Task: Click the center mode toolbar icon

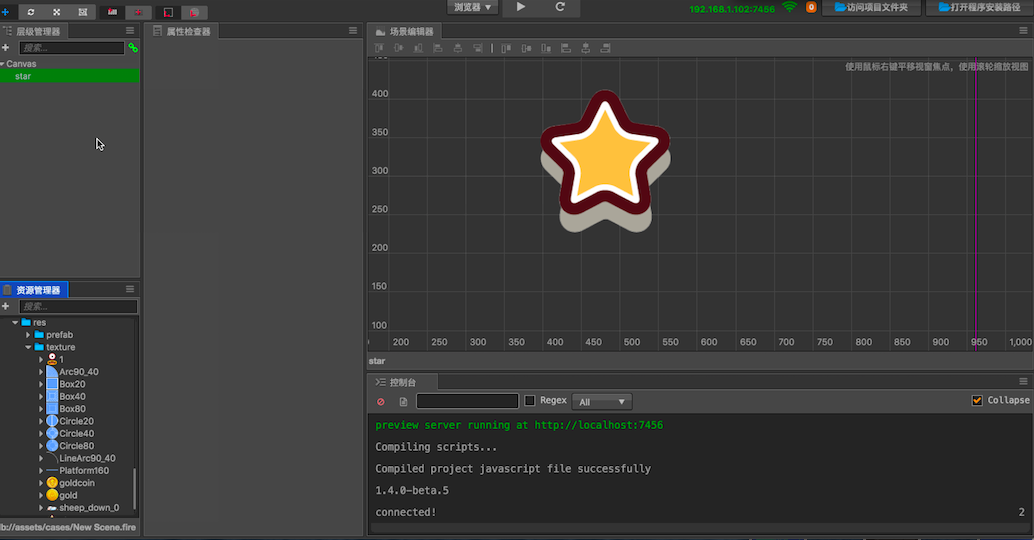Action: click(x=138, y=12)
